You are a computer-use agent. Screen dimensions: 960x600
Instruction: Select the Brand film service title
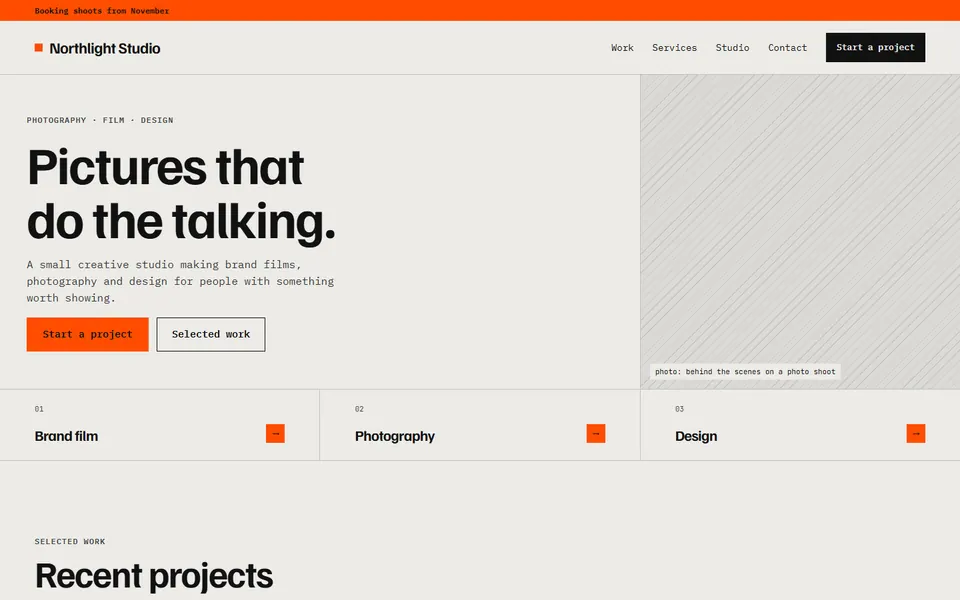coord(66,436)
